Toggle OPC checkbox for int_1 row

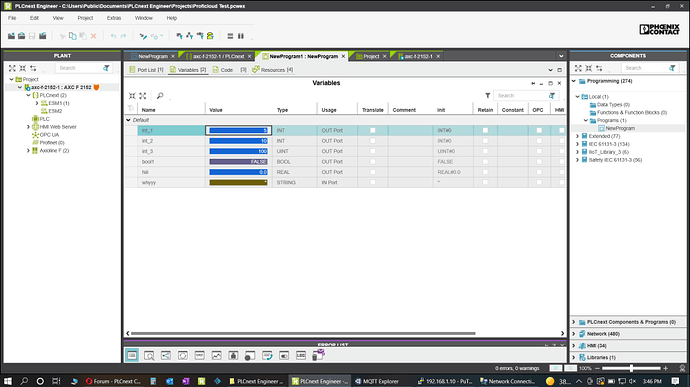[x=539, y=130]
